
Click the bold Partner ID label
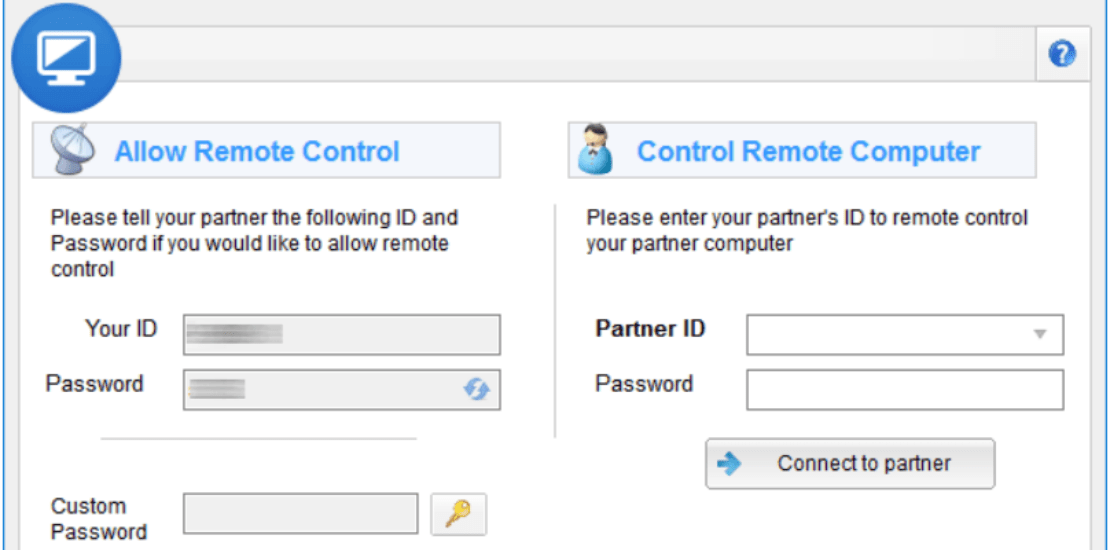point(651,328)
